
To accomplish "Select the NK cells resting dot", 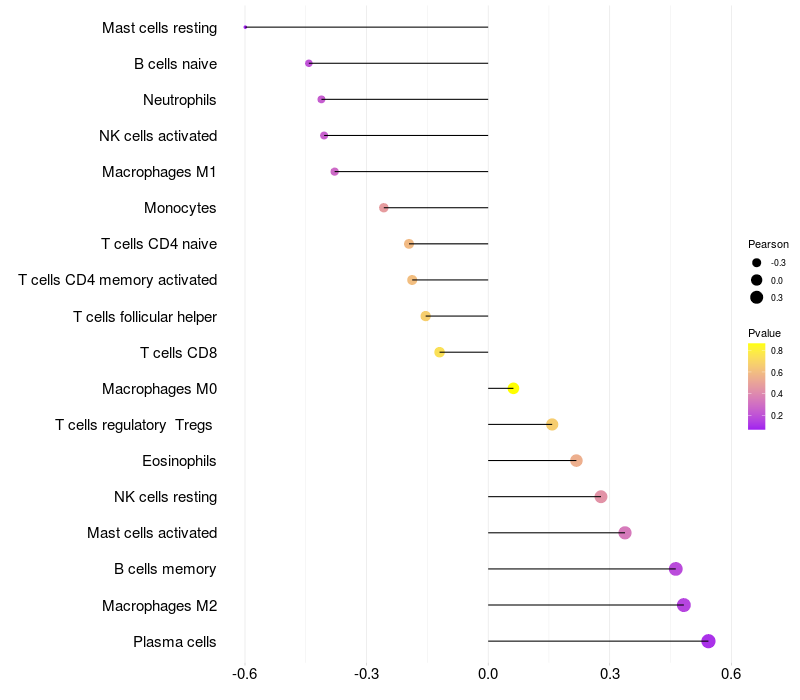I will (601, 496).
